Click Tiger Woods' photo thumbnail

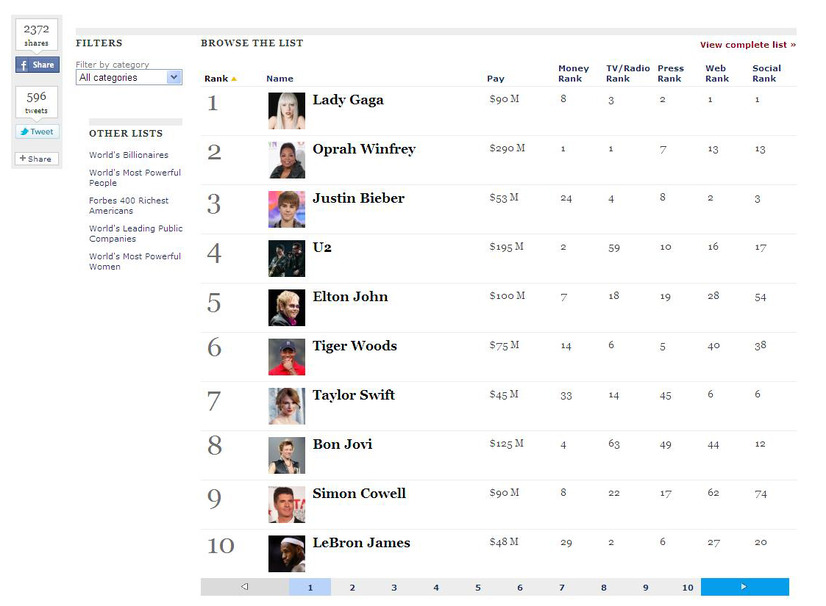click(x=287, y=357)
